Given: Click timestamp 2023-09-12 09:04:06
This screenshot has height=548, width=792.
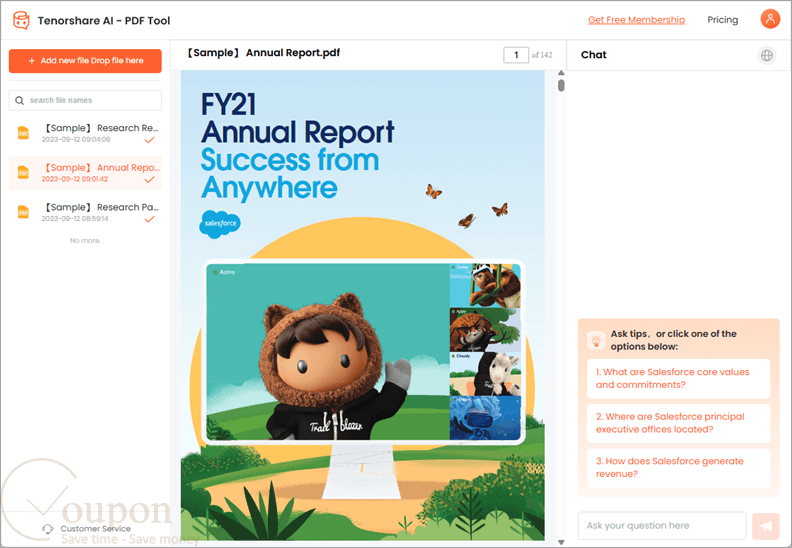Looking at the screenshot, I should [x=76, y=139].
